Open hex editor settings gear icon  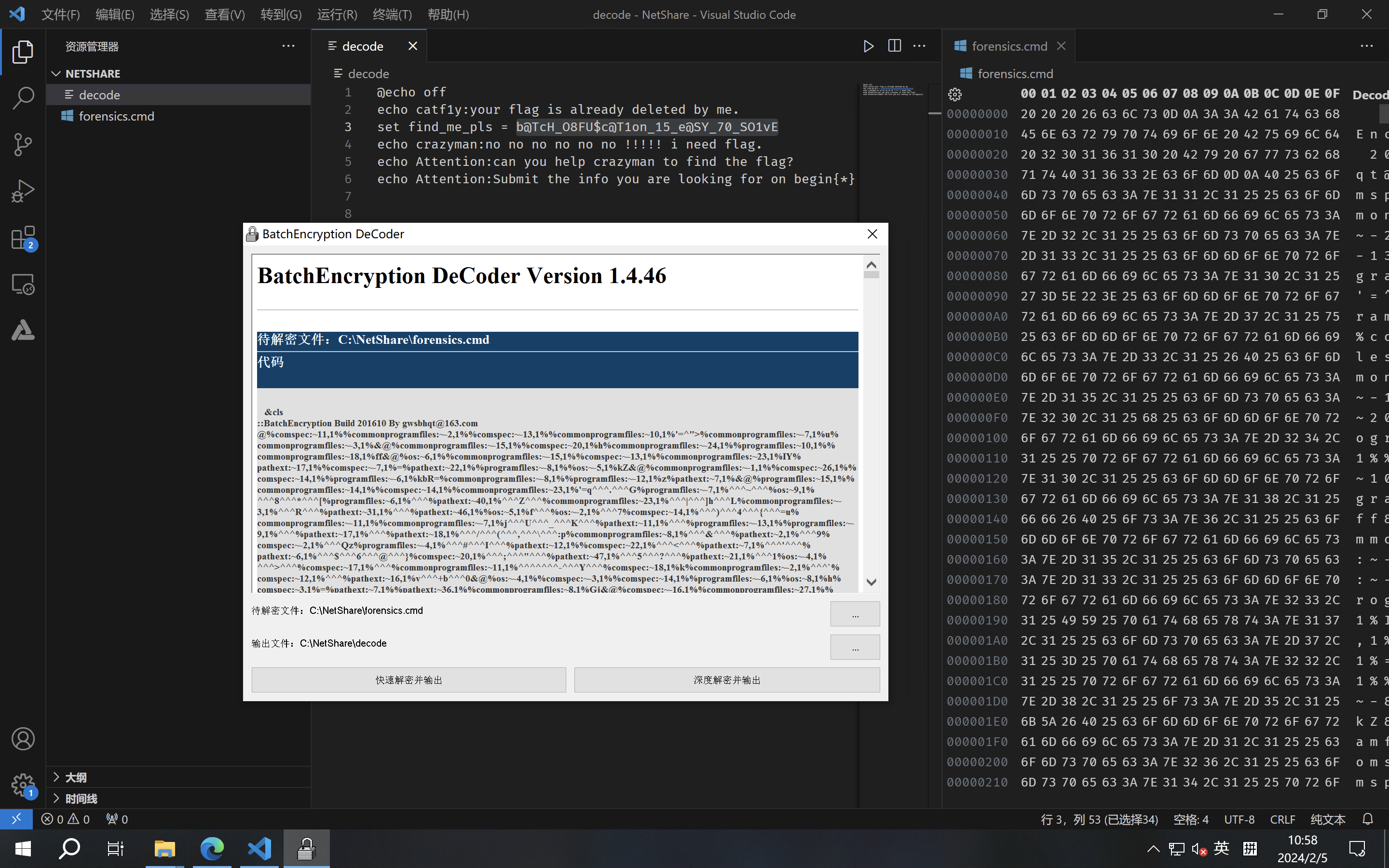(954, 94)
